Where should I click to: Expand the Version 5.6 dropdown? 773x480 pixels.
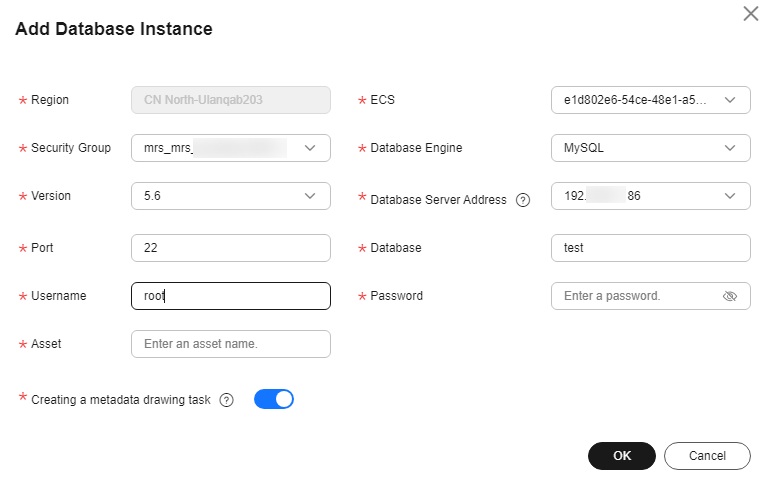(230, 196)
